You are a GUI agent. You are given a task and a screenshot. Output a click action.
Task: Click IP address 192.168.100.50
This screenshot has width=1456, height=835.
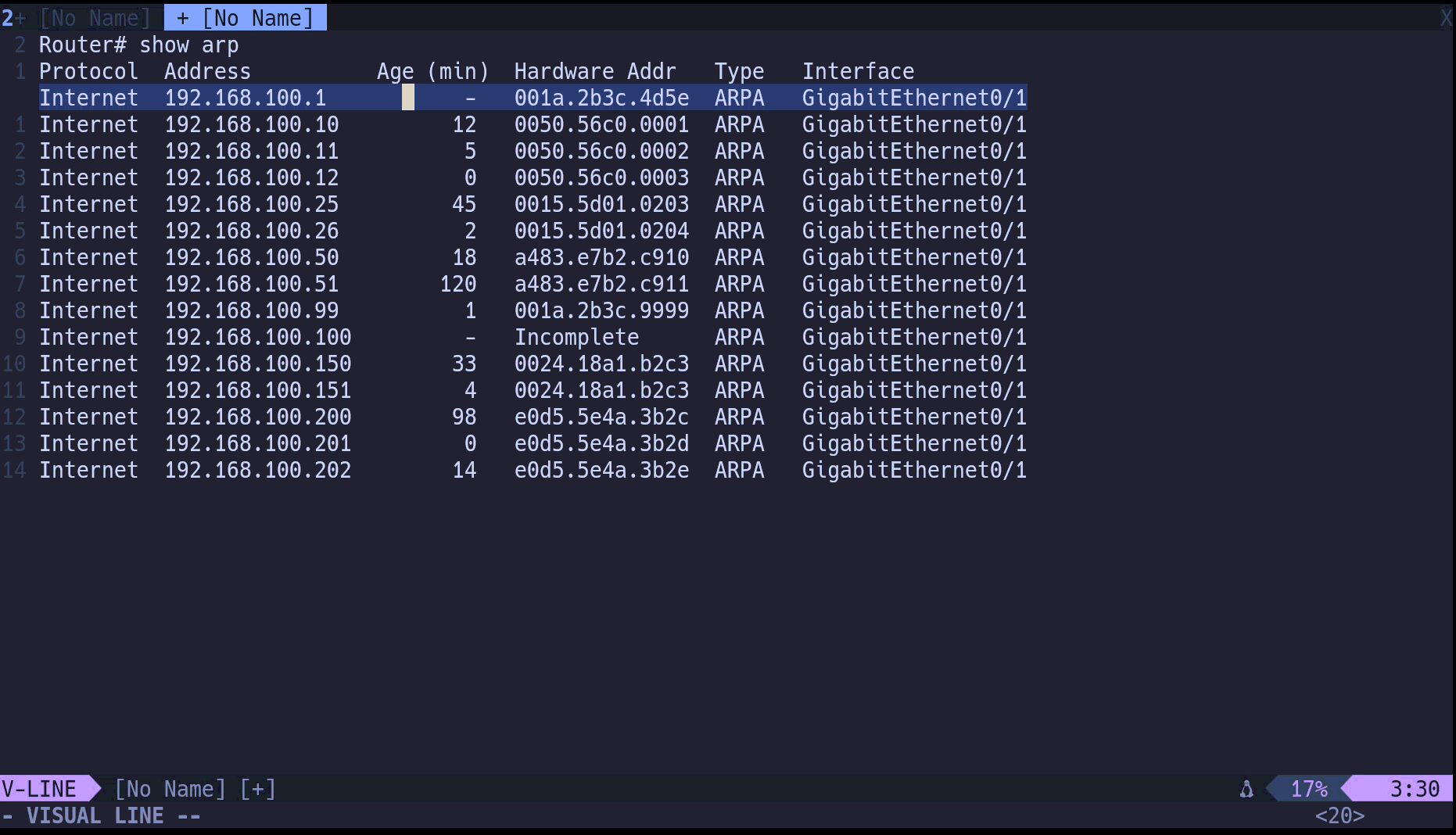pos(252,257)
